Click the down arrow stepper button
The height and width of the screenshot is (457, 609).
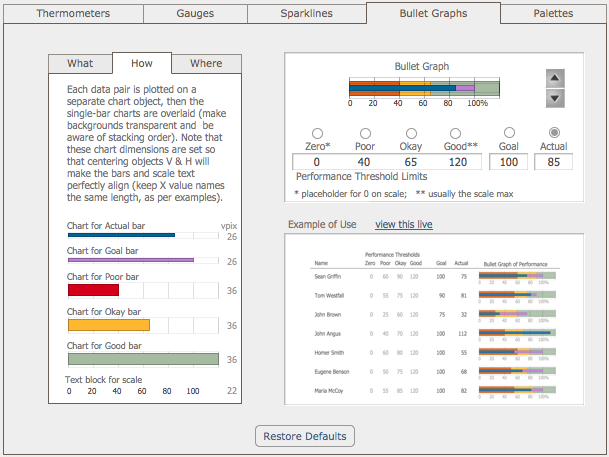click(x=555, y=98)
